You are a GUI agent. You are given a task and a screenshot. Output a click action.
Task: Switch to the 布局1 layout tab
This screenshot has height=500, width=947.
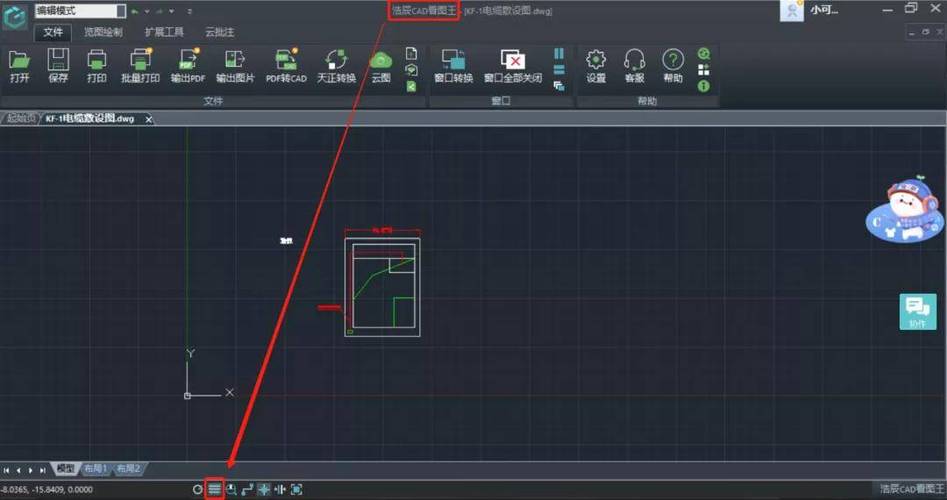(x=97, y=469)
